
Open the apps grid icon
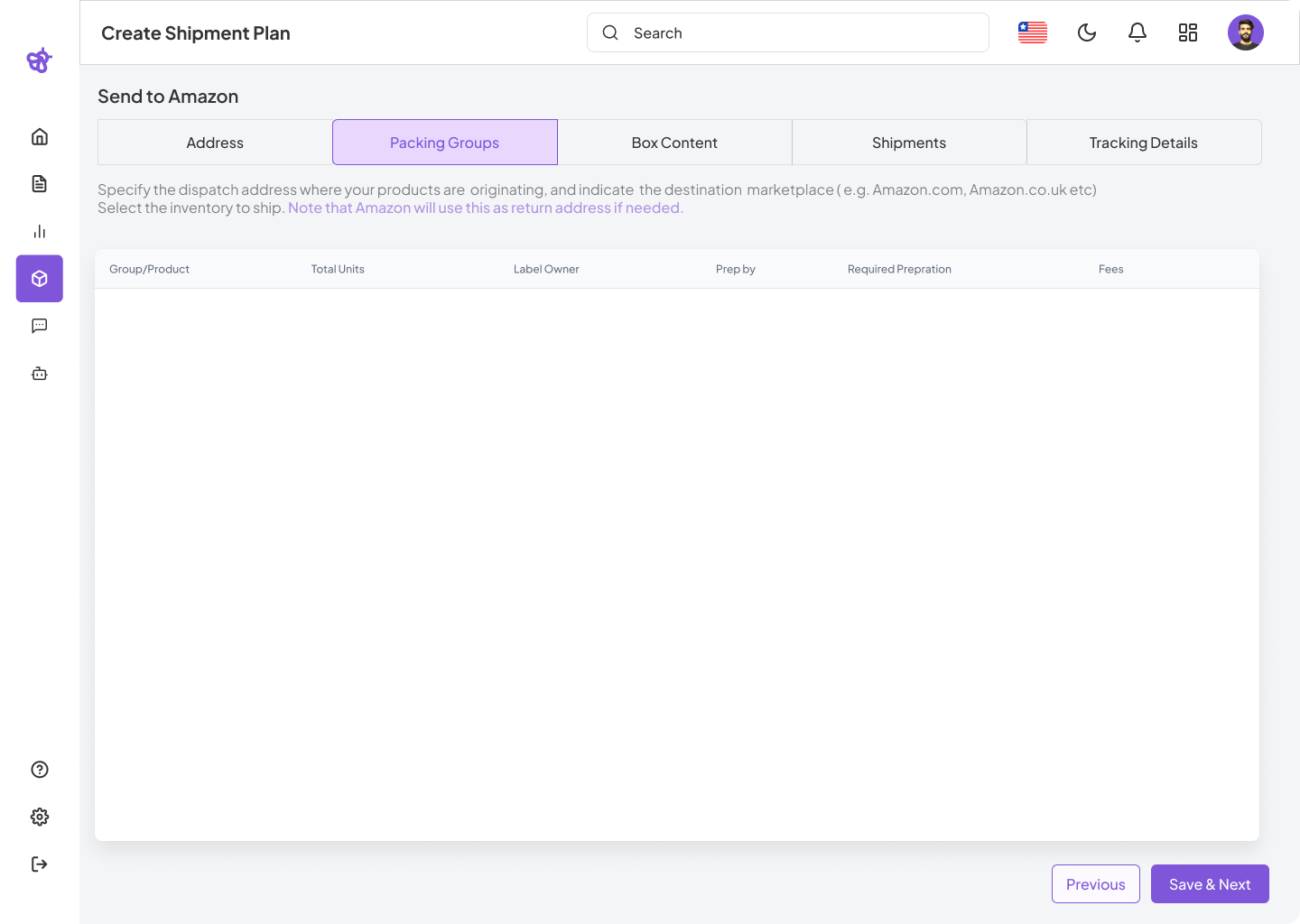pyautogui.click(x=1188, y=33)
